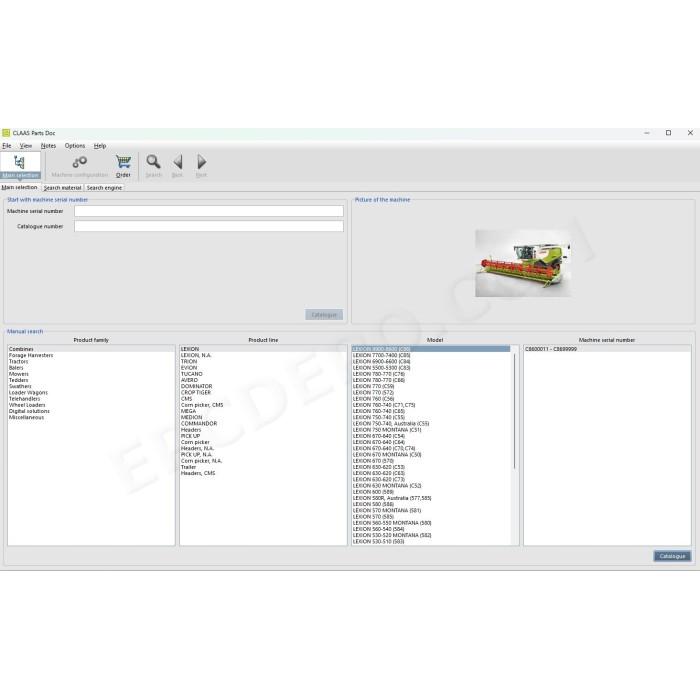
Task: Switch to the Search material tab
Action: [62, 188]
